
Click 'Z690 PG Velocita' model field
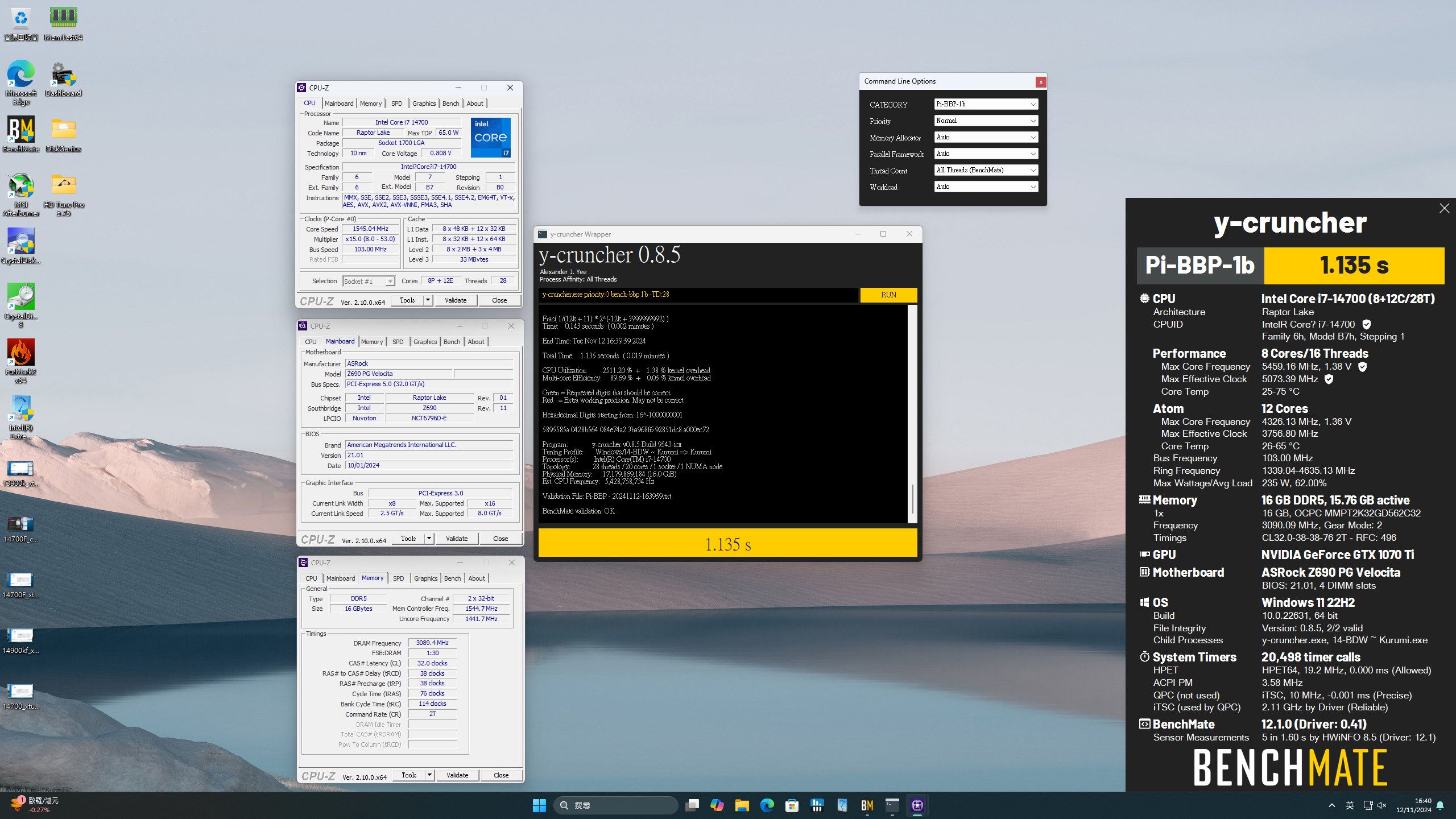tap(399, 374)
